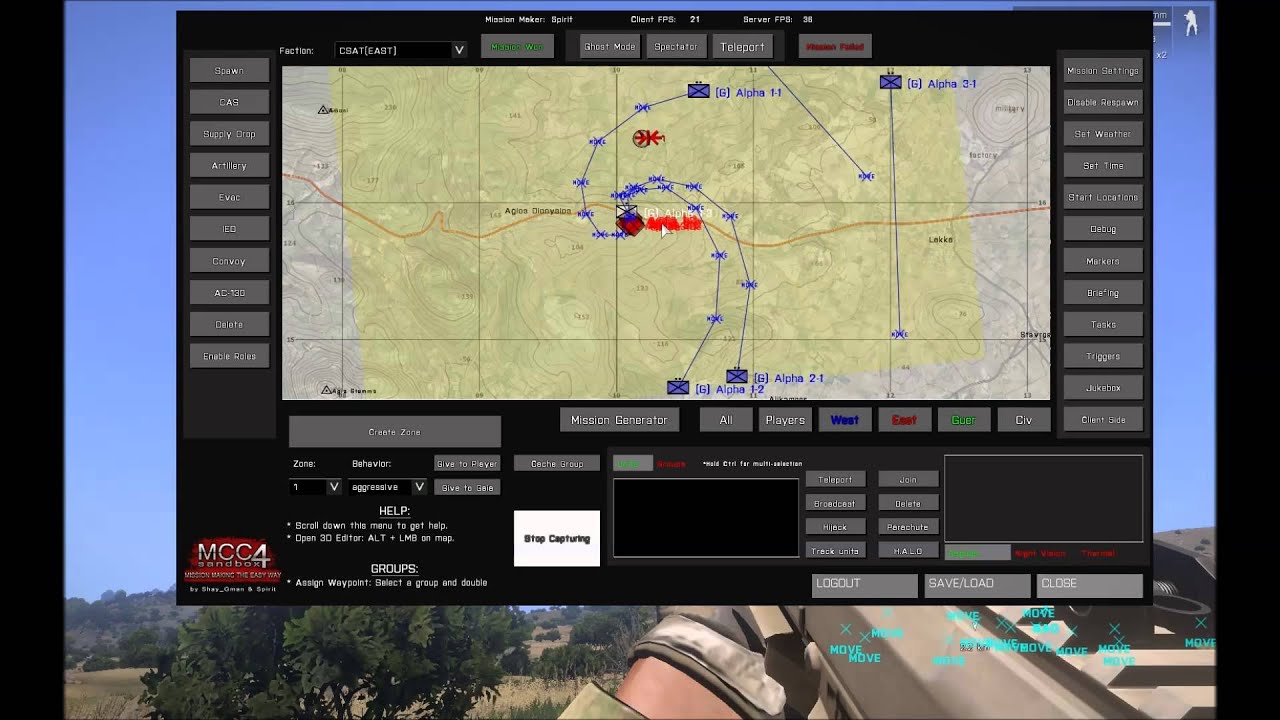Open the Evac menu

click(x=229, y=197)
